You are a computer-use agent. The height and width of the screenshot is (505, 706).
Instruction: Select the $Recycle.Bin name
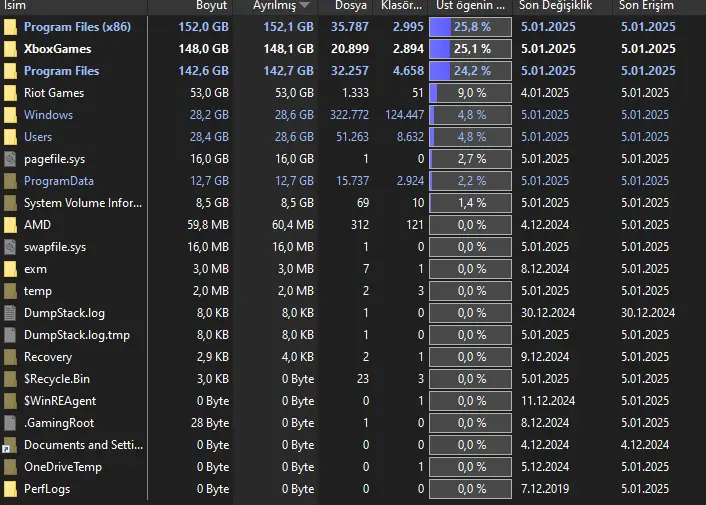coord(57,379)
